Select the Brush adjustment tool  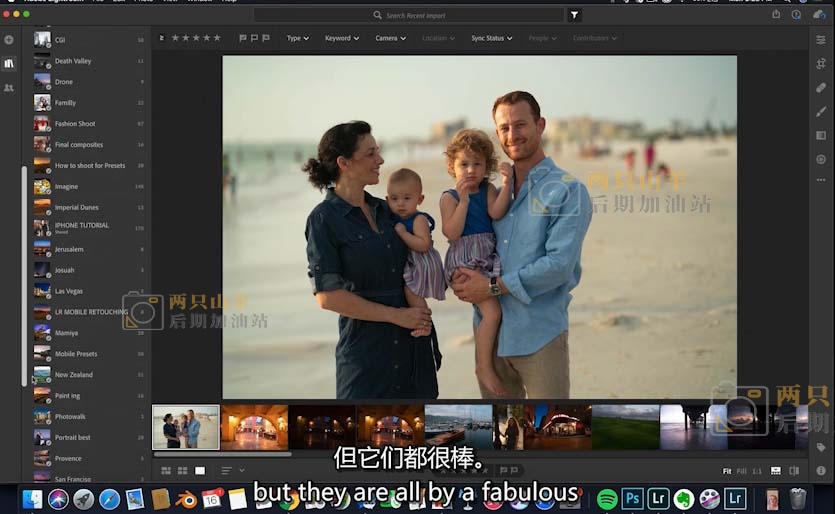[x=820, y=111]
